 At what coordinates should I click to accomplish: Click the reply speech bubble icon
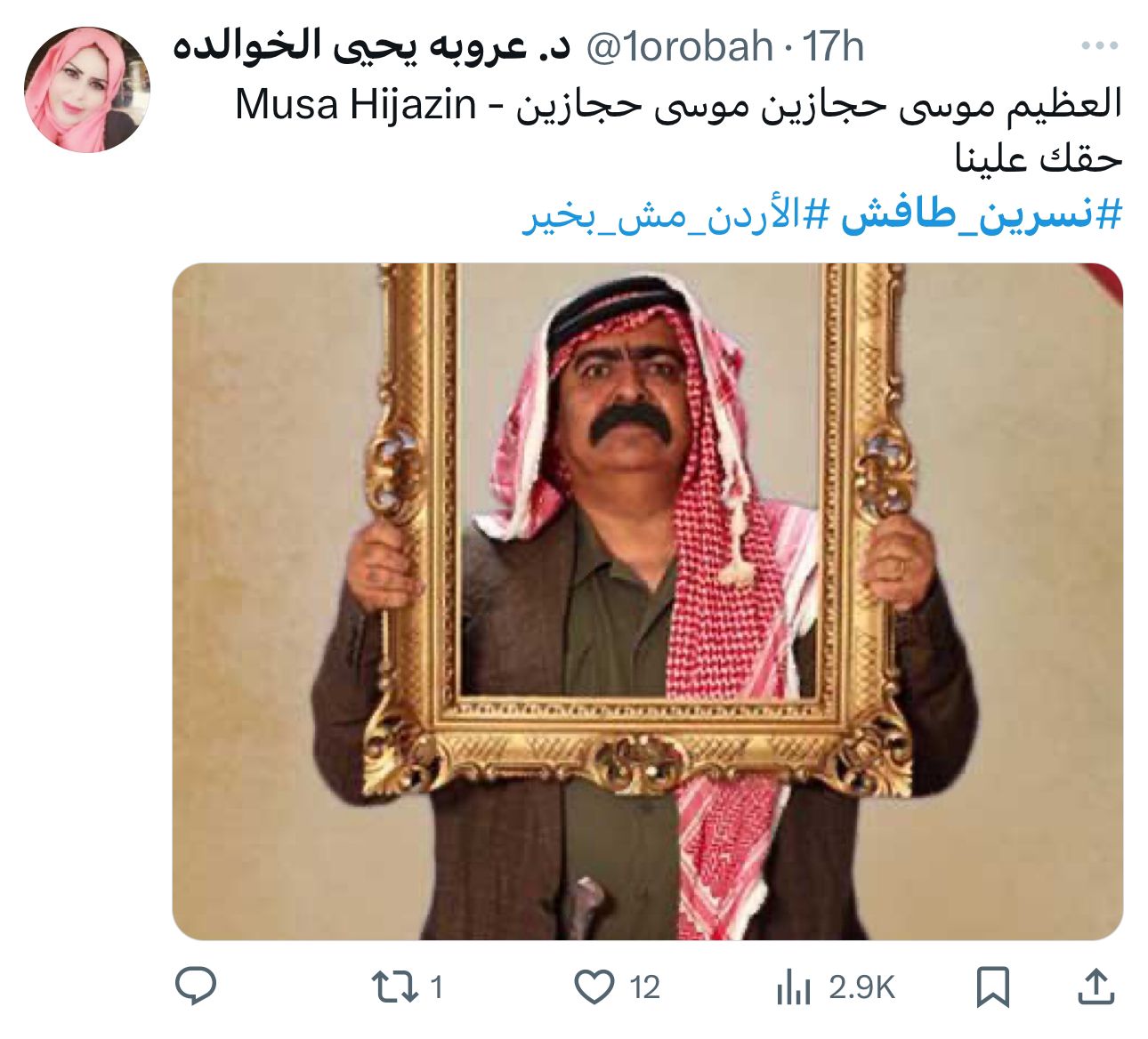[x=196, y=987]
